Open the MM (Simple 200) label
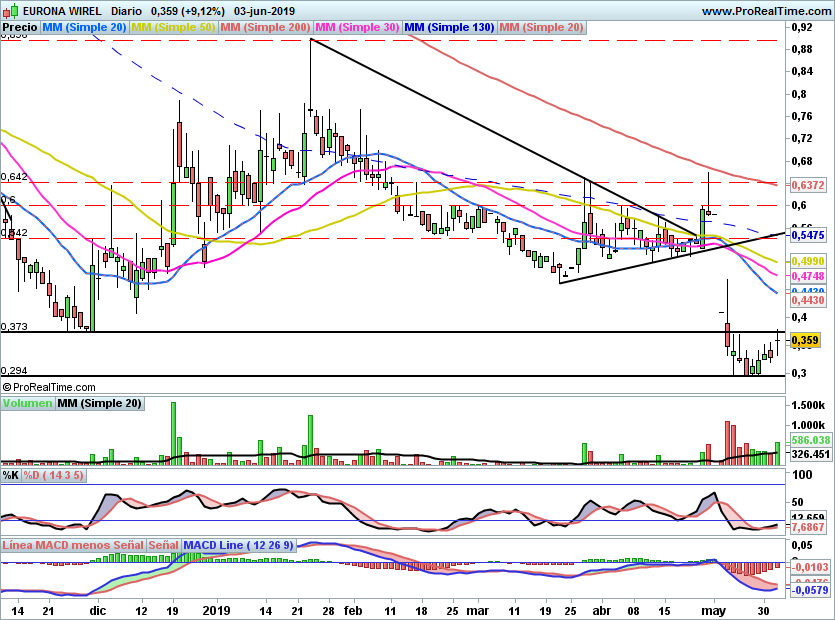The width and height of the screenshot is (835, 620). coord(266,27)
